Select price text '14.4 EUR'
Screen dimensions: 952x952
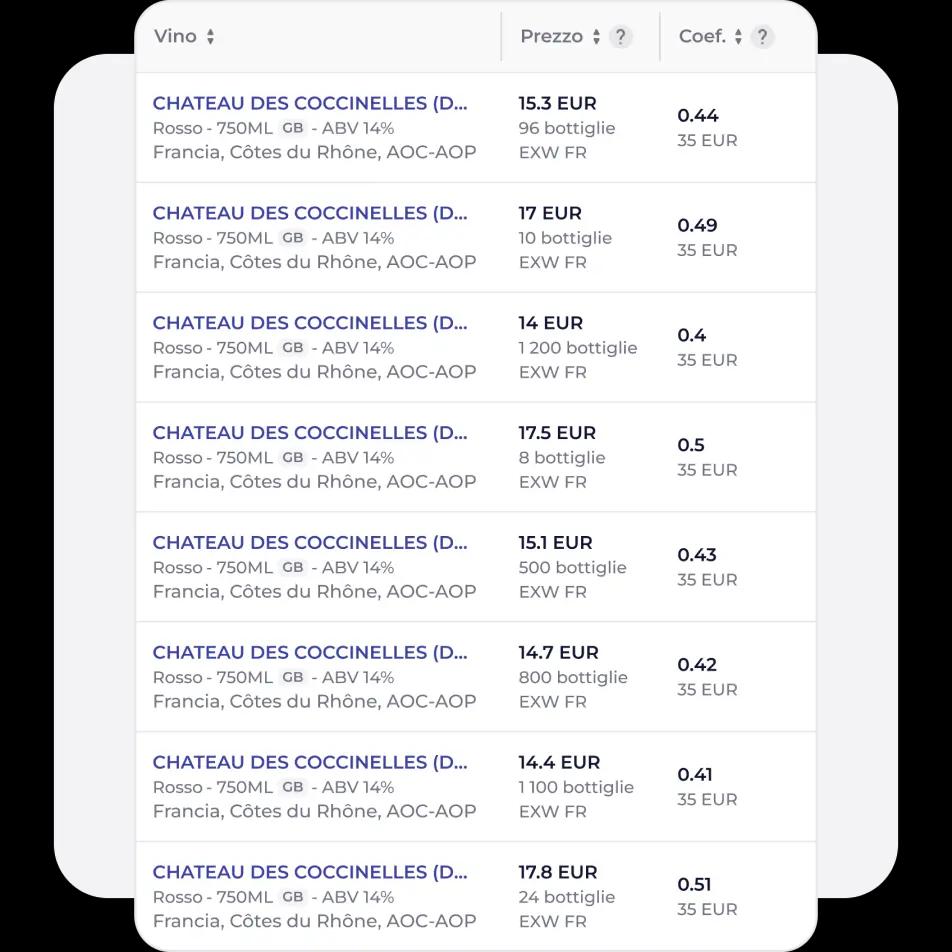pyautogui.click(x=559, y=763)
